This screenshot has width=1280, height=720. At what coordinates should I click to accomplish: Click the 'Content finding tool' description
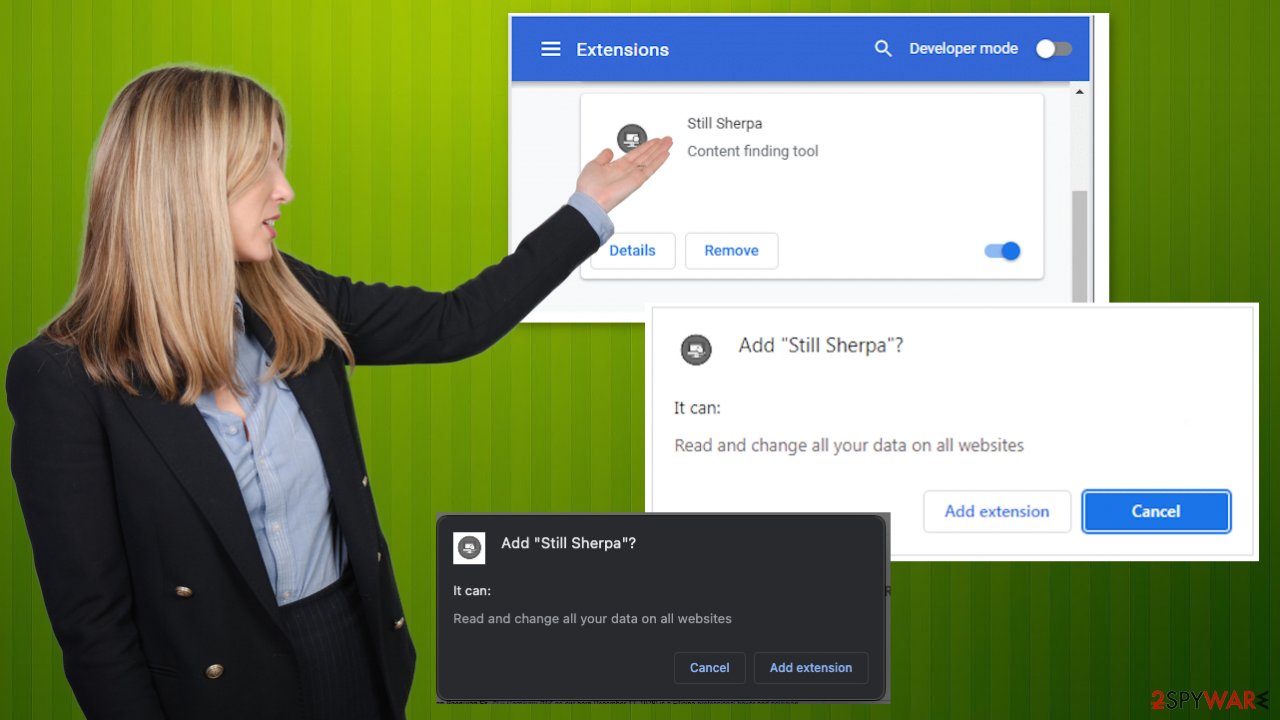coord(753,151)
